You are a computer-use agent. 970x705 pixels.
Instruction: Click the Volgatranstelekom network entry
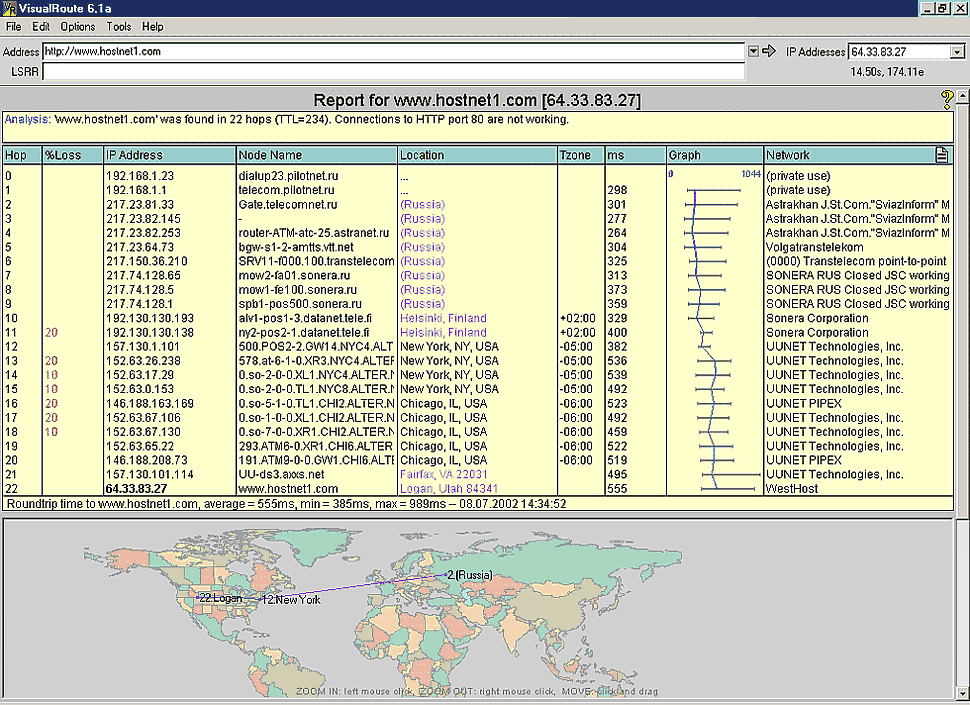point(815,247)
